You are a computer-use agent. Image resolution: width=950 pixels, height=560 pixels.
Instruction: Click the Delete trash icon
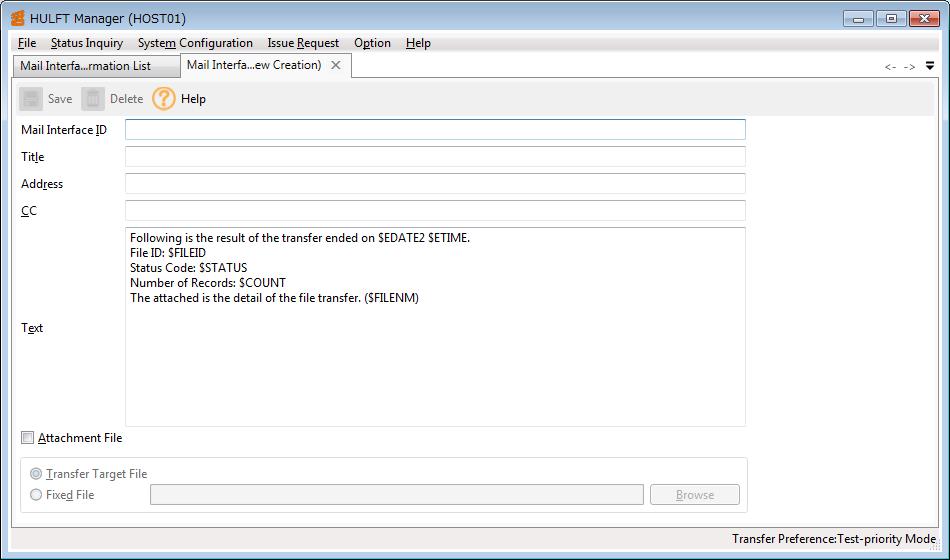93,99
